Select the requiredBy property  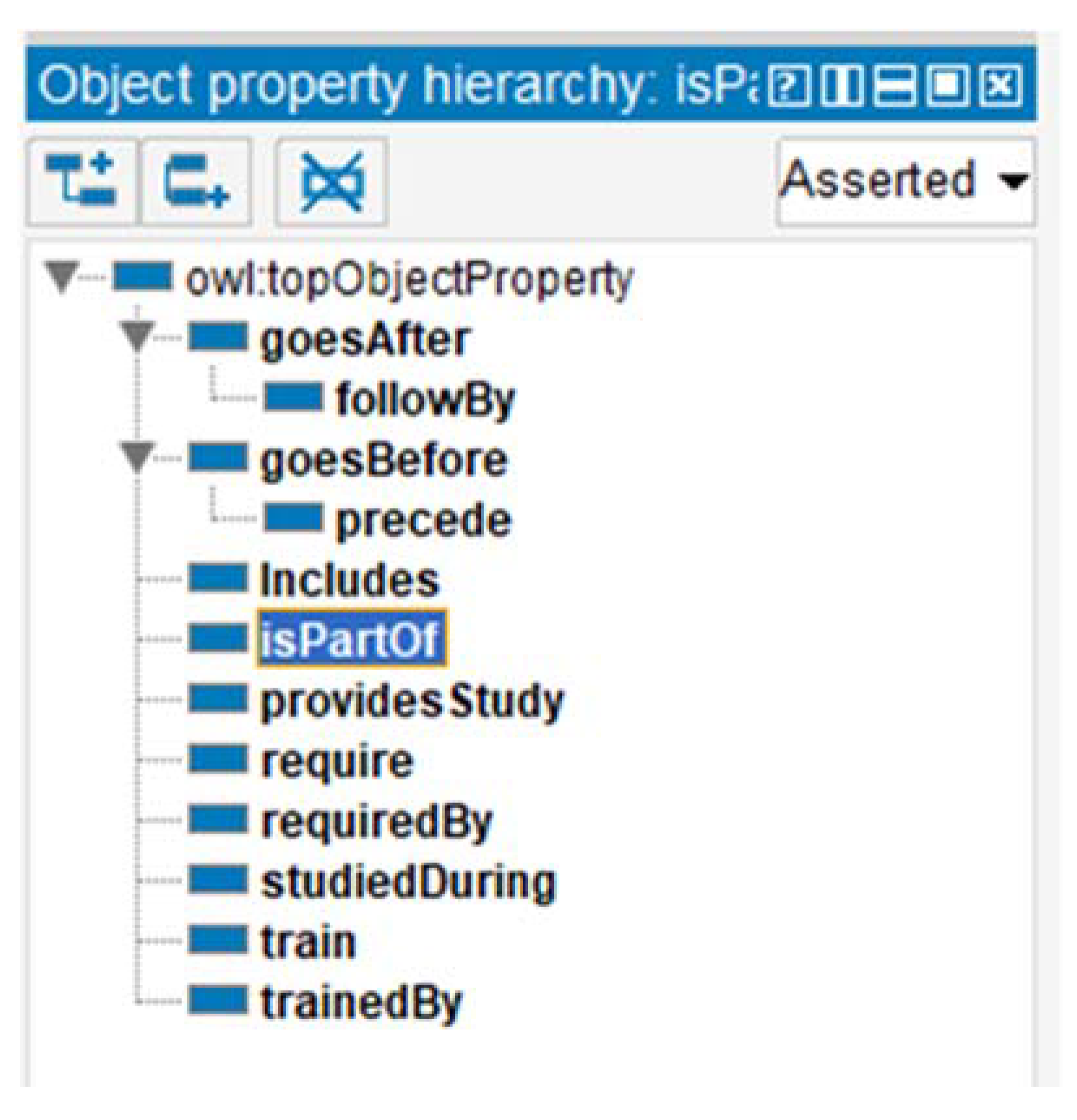[376, 821]
